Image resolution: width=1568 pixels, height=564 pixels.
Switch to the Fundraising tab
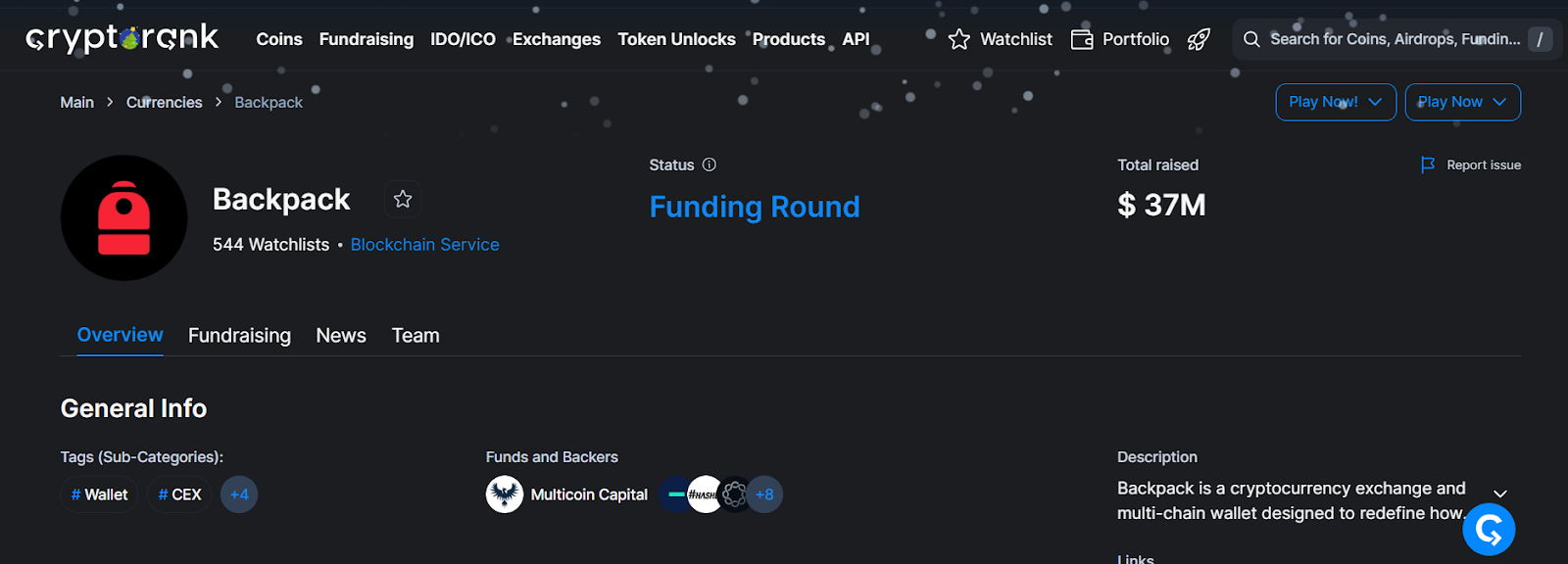pos(239,336)
